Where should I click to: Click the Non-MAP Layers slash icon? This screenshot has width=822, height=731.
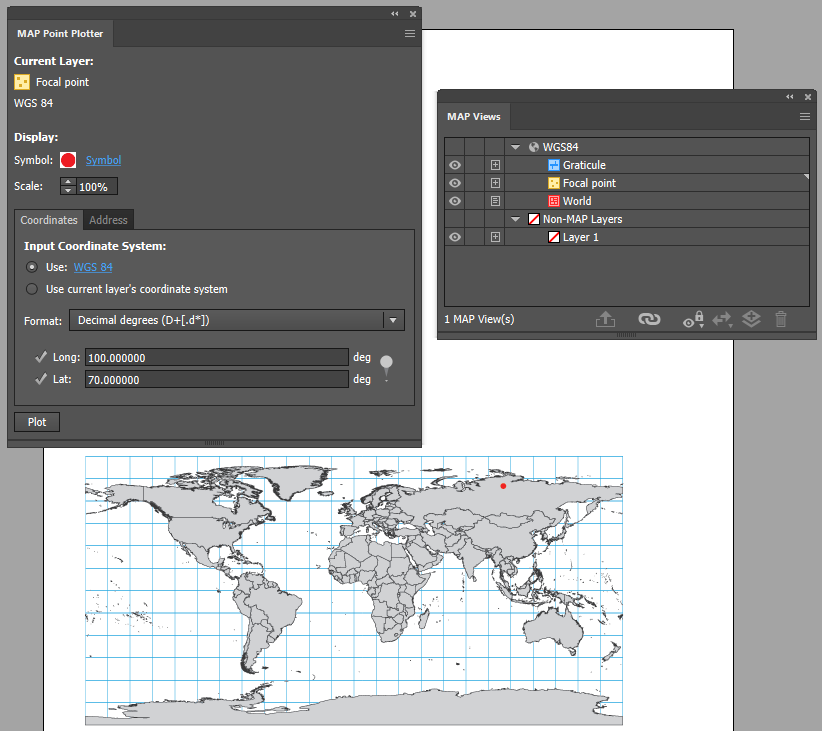click(x=534, y=219)
